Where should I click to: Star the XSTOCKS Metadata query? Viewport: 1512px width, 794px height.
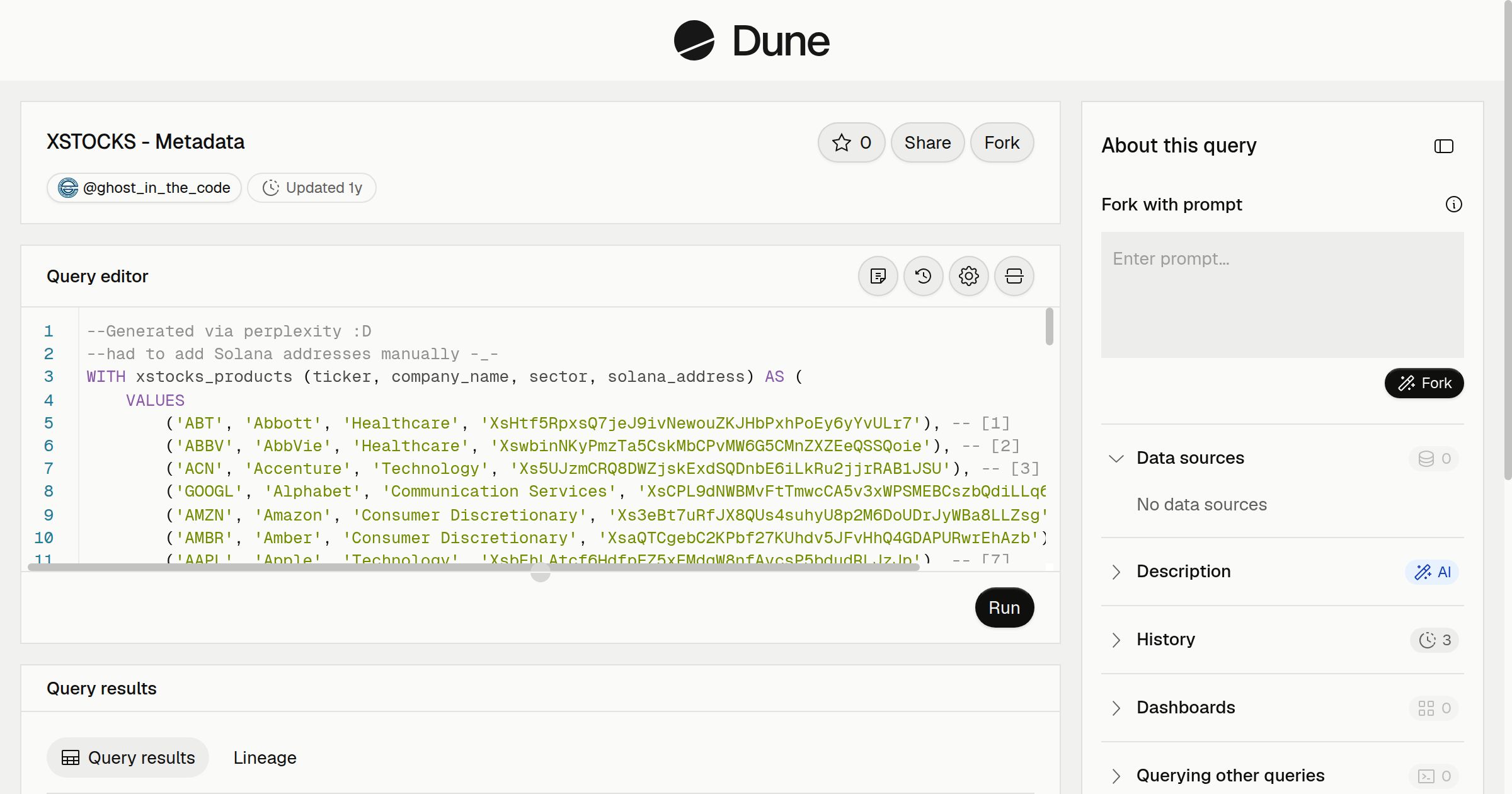click(851, 142)
